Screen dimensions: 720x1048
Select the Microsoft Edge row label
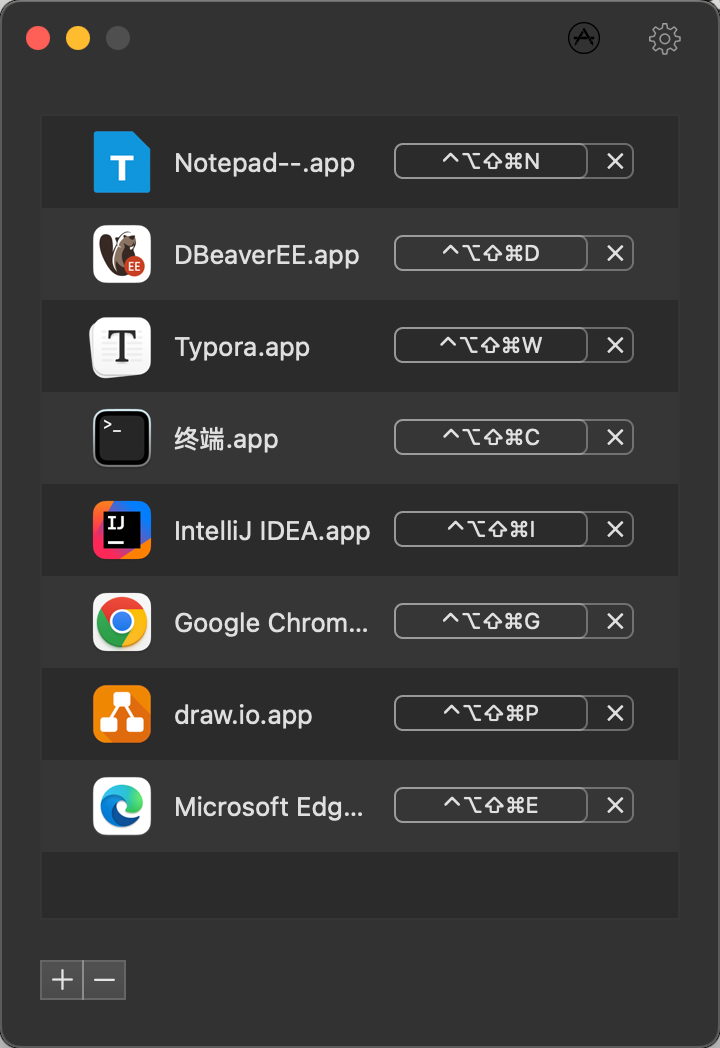(x=269, y=807)
